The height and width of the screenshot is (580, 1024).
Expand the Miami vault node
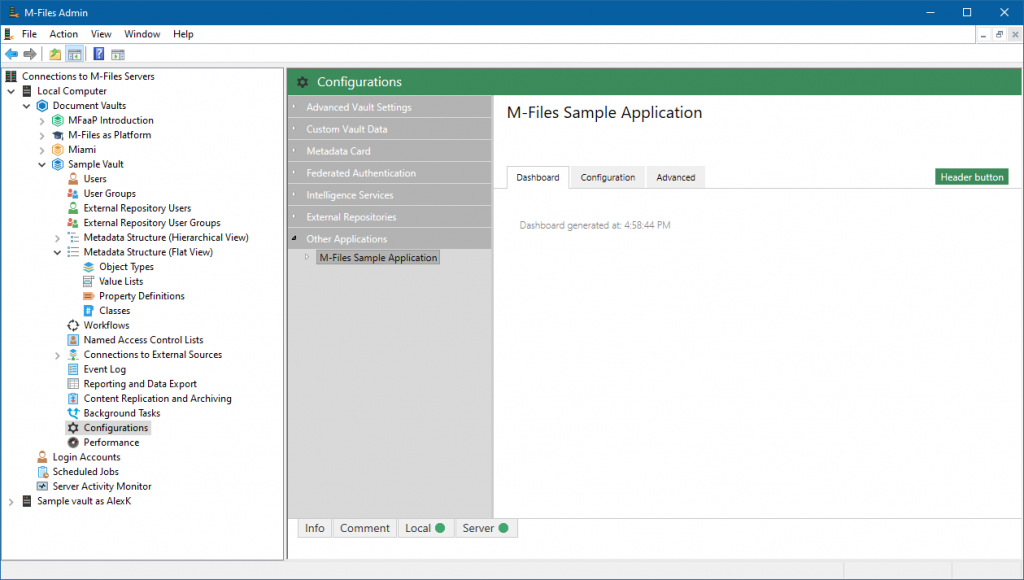tap(43, 149)
